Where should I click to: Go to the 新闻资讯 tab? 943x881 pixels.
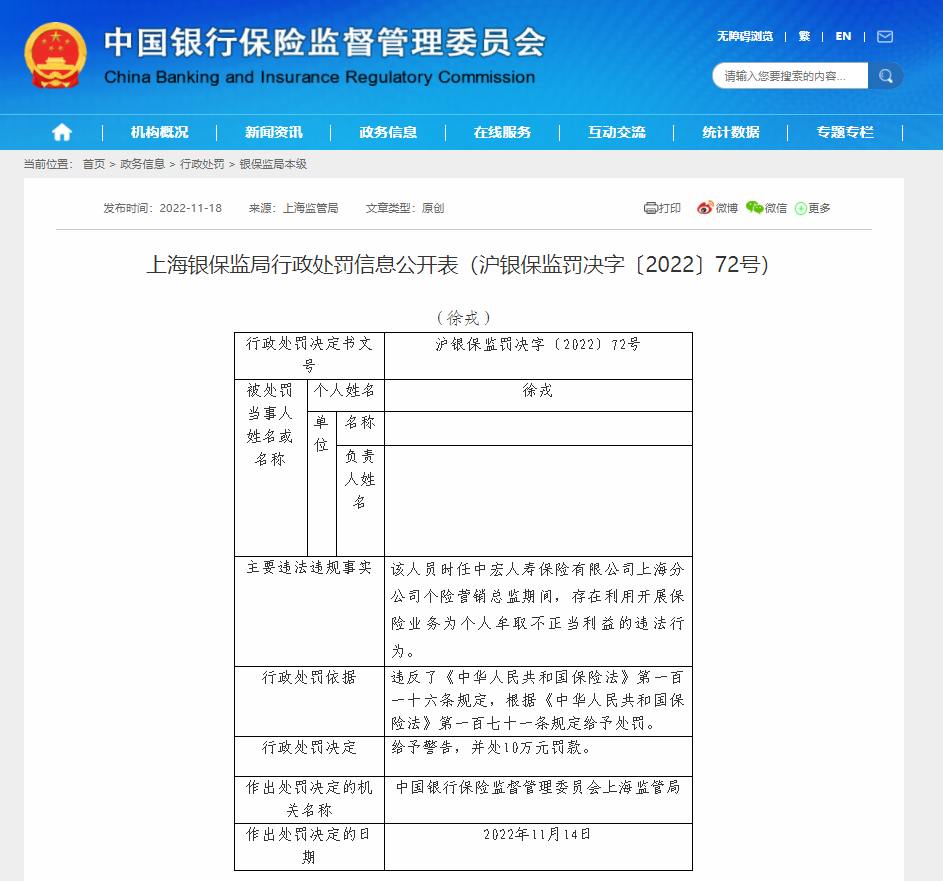273,132
